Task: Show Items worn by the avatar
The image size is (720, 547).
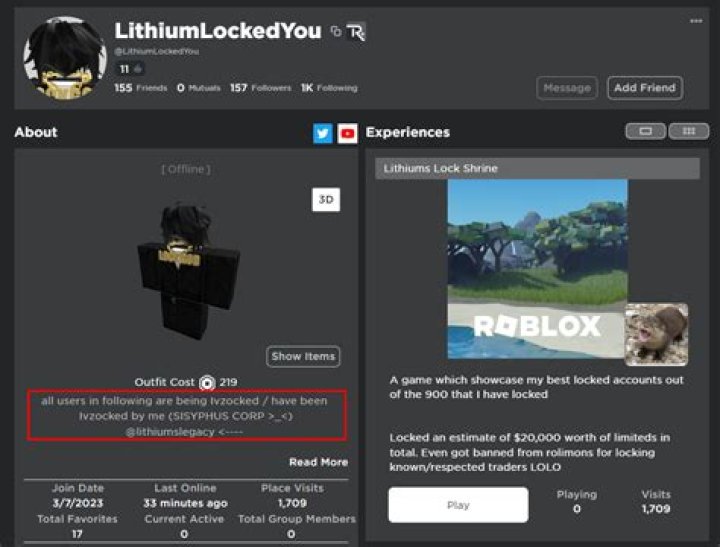Action: click(x=303, y=356)
